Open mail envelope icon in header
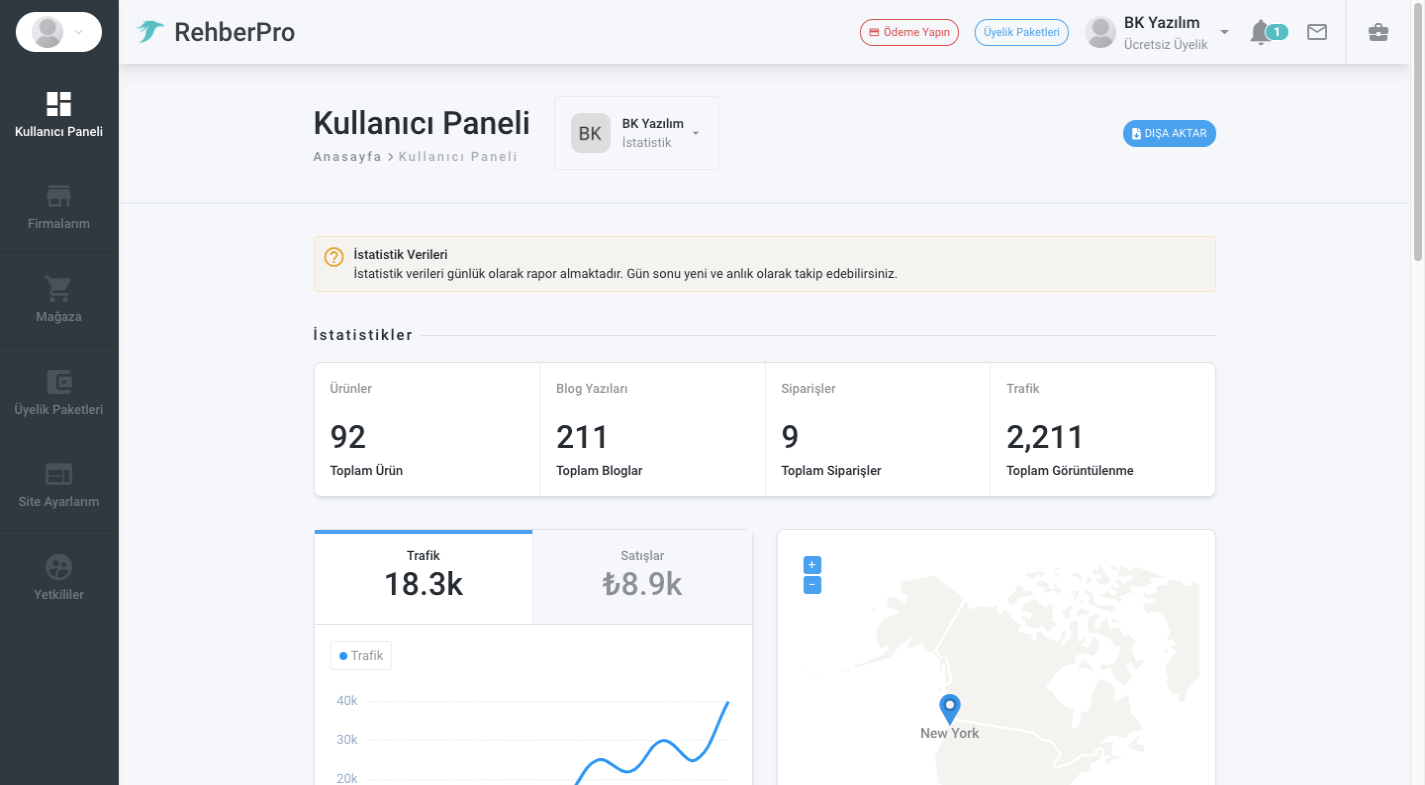The height and width of the screenshot is (785, 1425). pos(1317,32)
